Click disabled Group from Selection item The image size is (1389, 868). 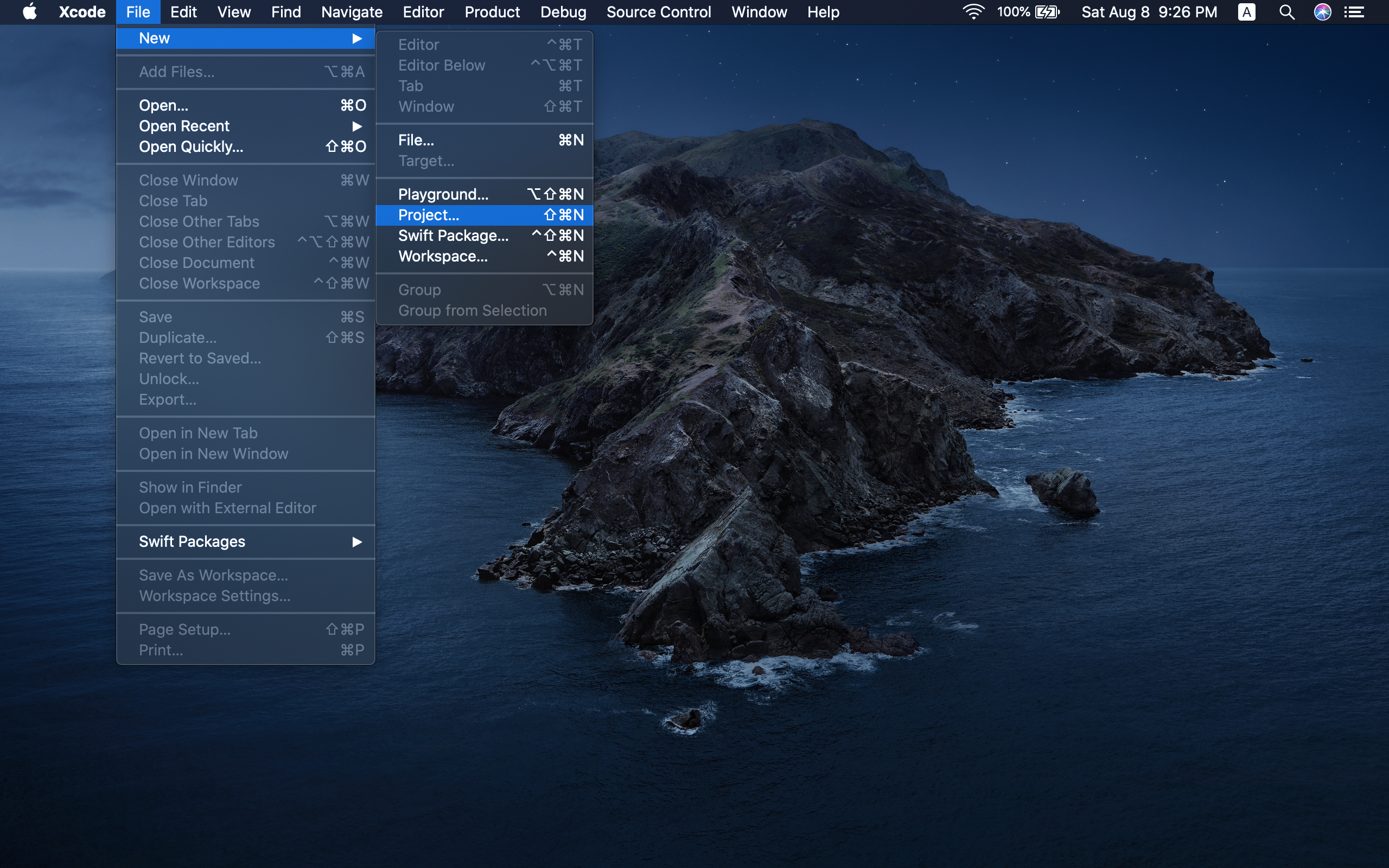pos(485,310)
